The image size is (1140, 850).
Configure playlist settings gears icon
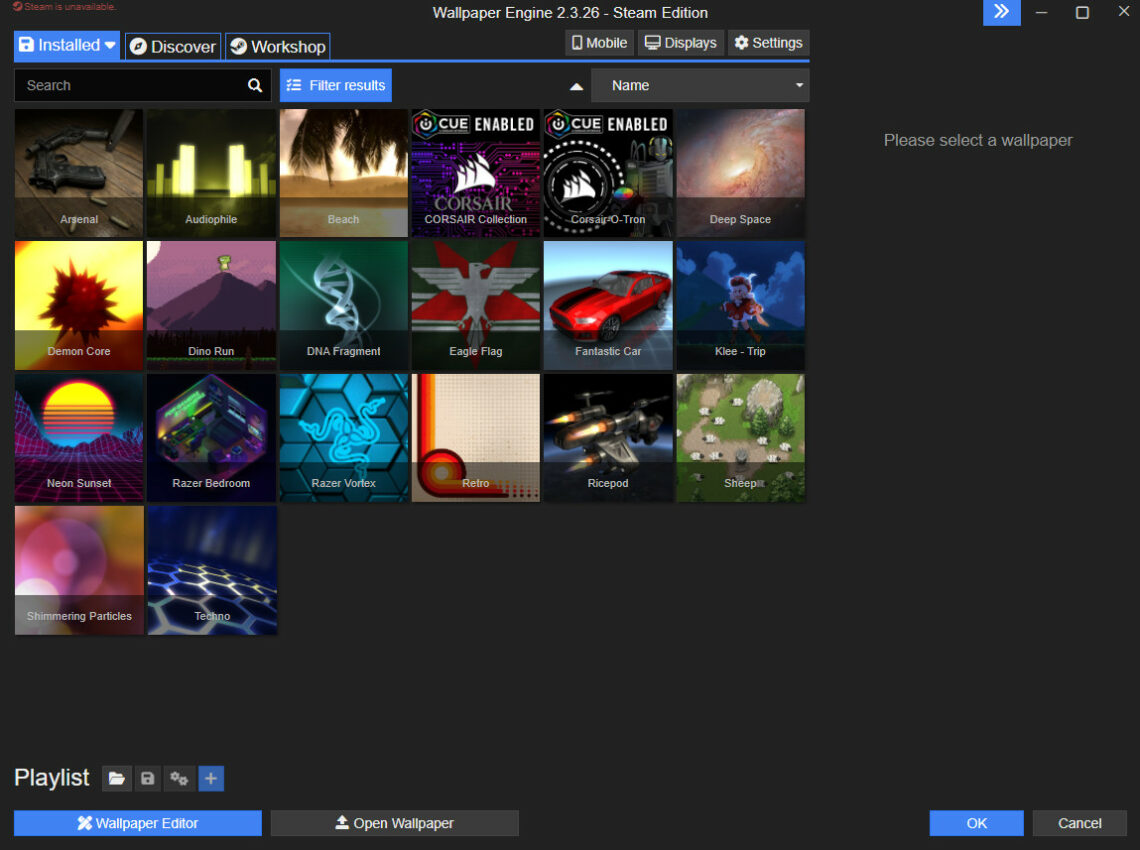click(179, 779)
